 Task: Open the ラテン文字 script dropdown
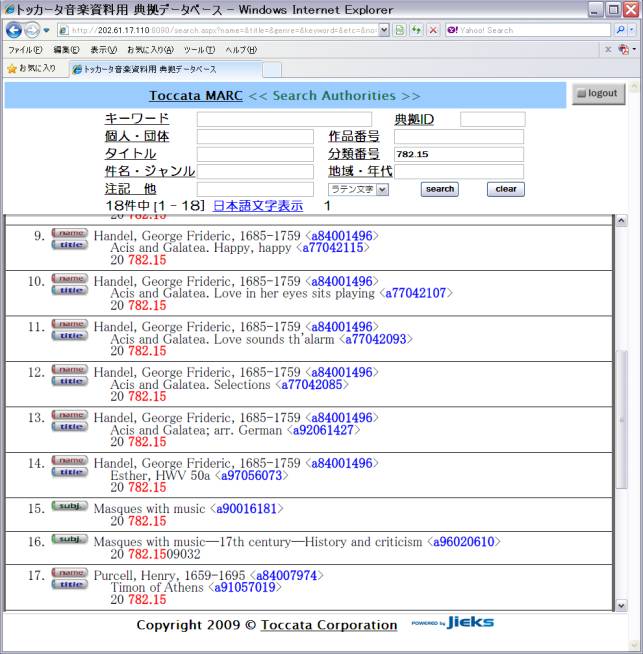point(359,190)
